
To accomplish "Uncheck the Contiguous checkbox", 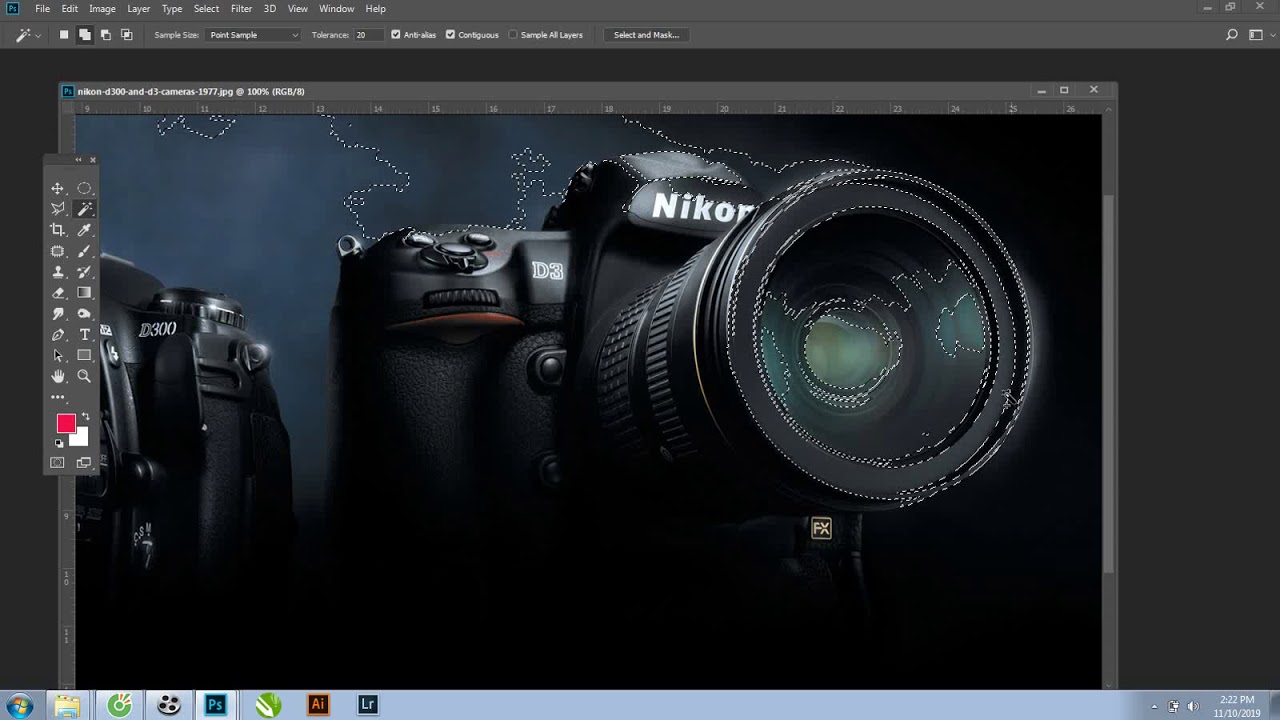I will point(450,35).
